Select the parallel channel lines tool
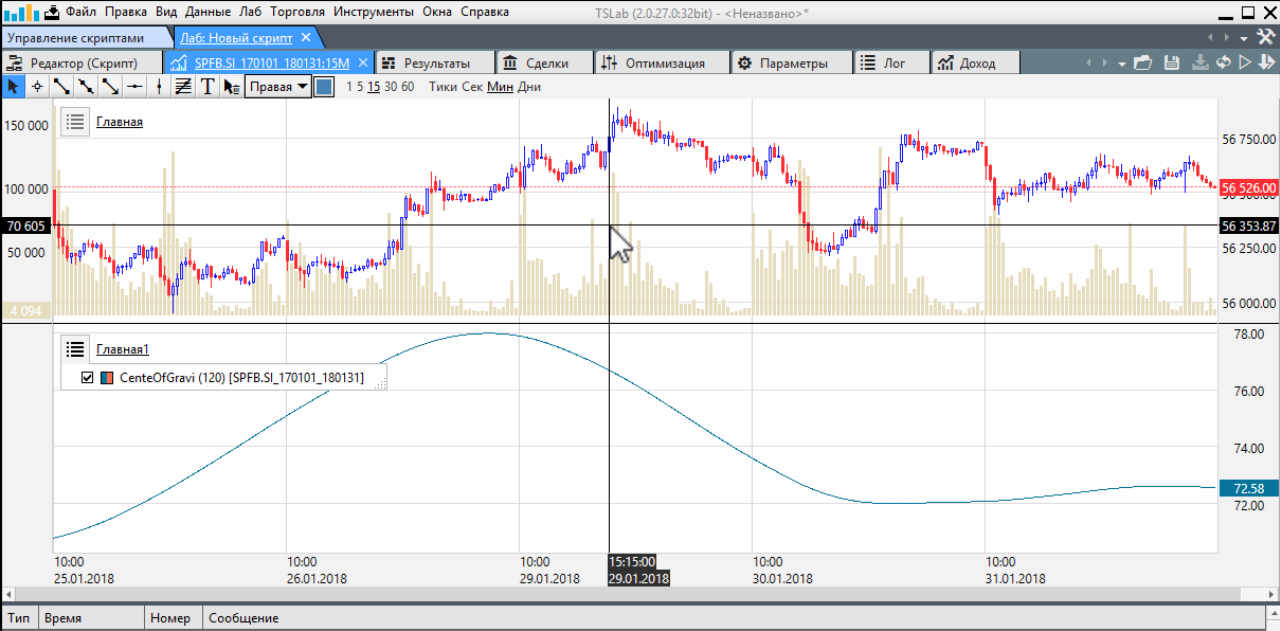 tap(183, 87)
